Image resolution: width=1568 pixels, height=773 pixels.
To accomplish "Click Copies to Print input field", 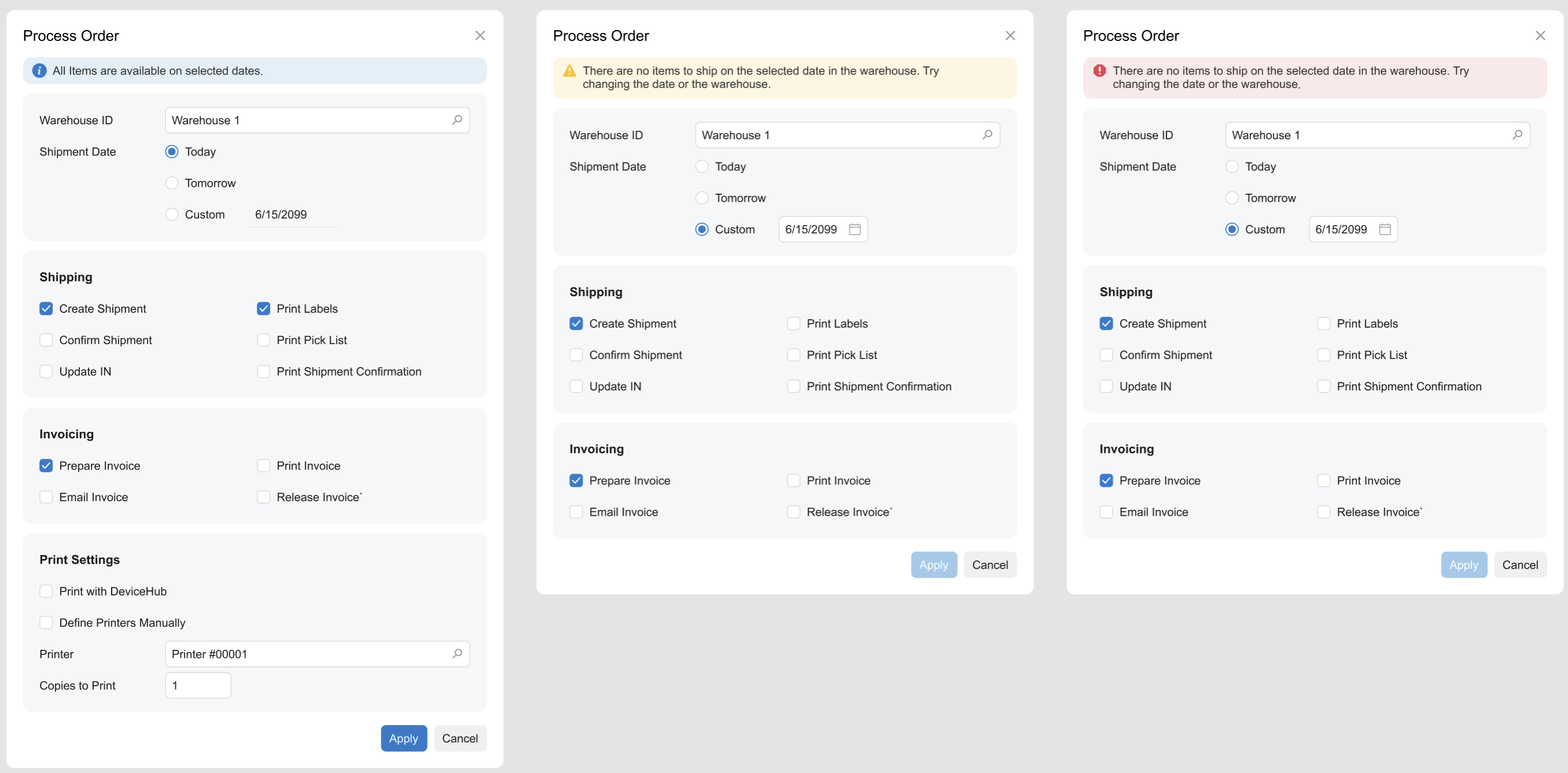I will 198,685.
